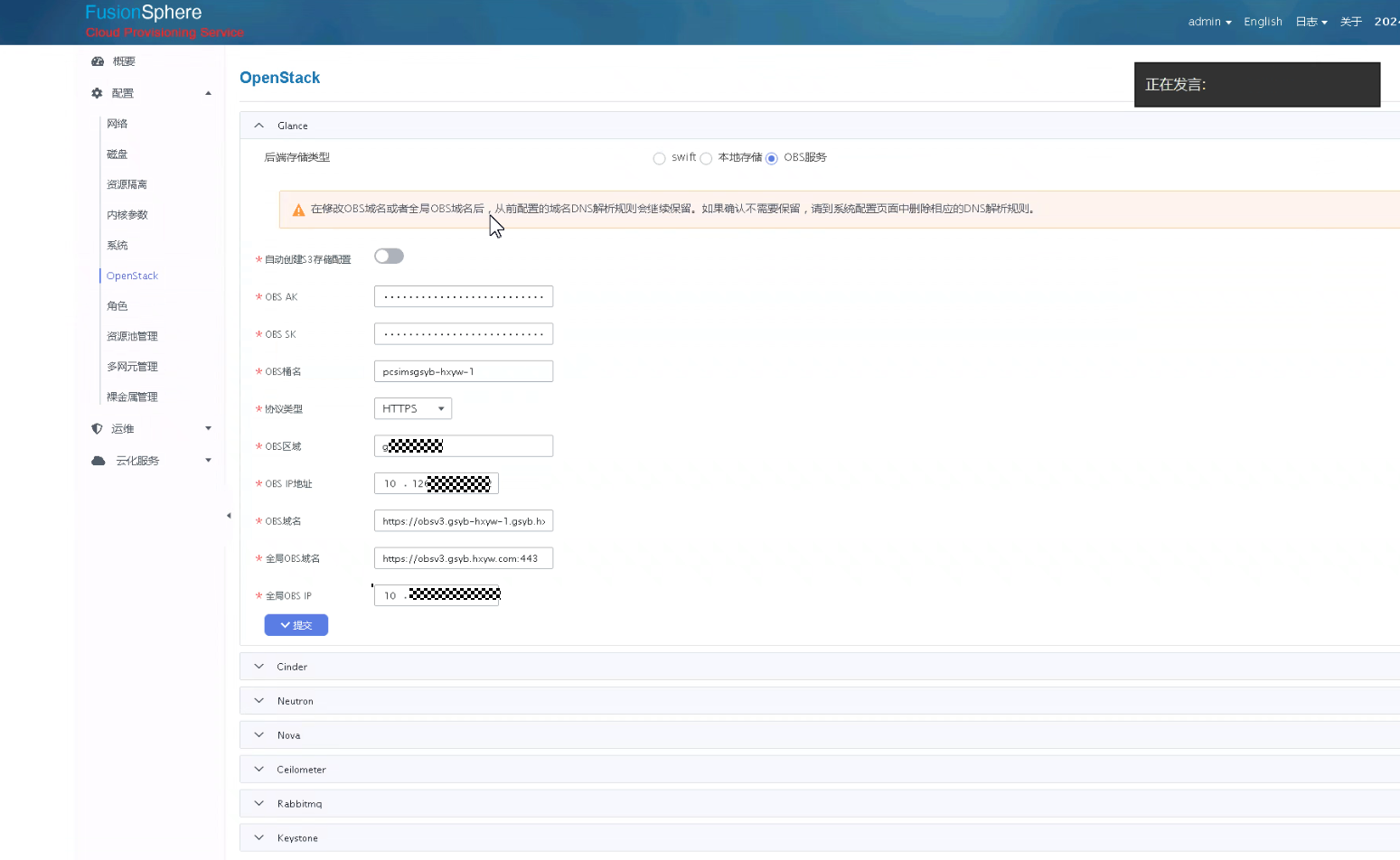Click the OBS域名 input field
Screen dimensions: 1400x860
click(x=464, y=521)
